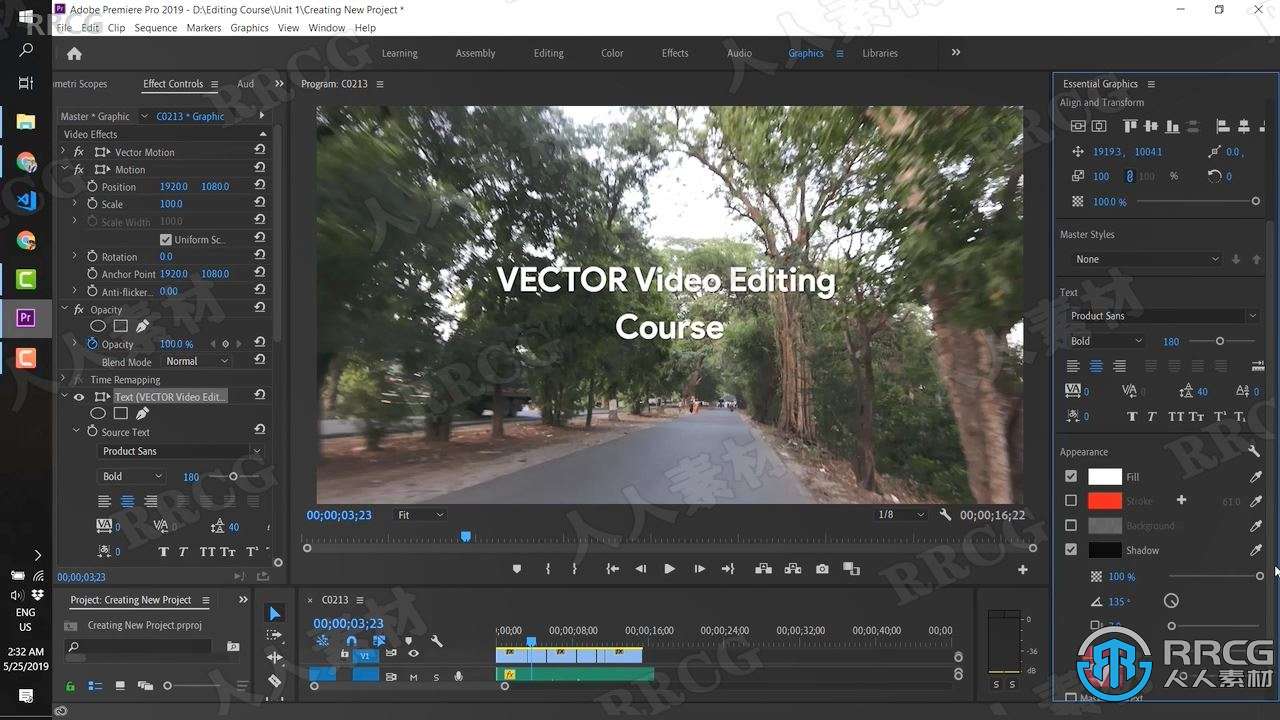Go to In point
This screenshot has height=720, width=1280.
tap(612, 569)
